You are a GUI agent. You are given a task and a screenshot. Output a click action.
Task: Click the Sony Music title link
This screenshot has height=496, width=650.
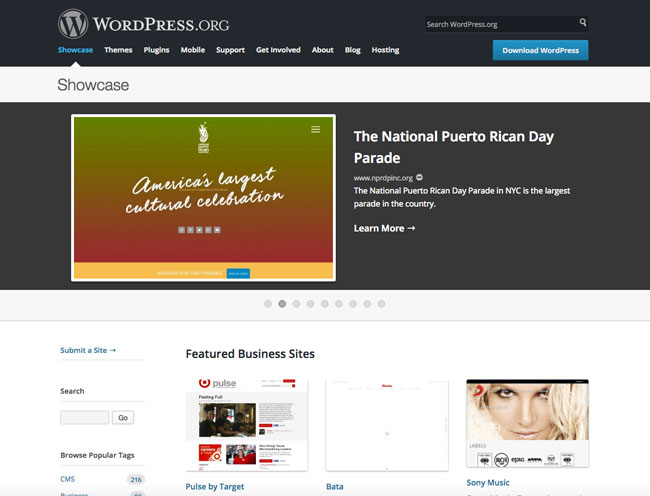coord(488,483)
